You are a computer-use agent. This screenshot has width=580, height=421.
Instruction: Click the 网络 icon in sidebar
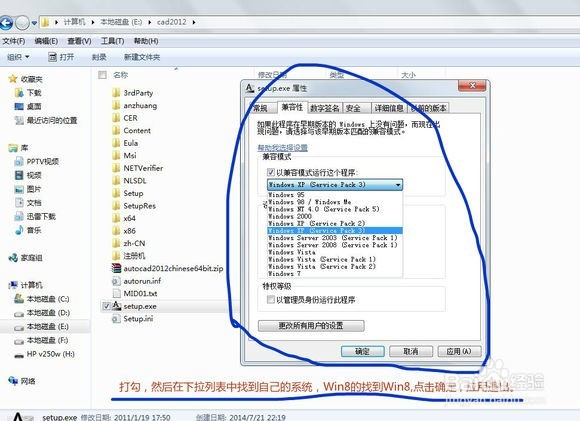click(x=13, y=381)
